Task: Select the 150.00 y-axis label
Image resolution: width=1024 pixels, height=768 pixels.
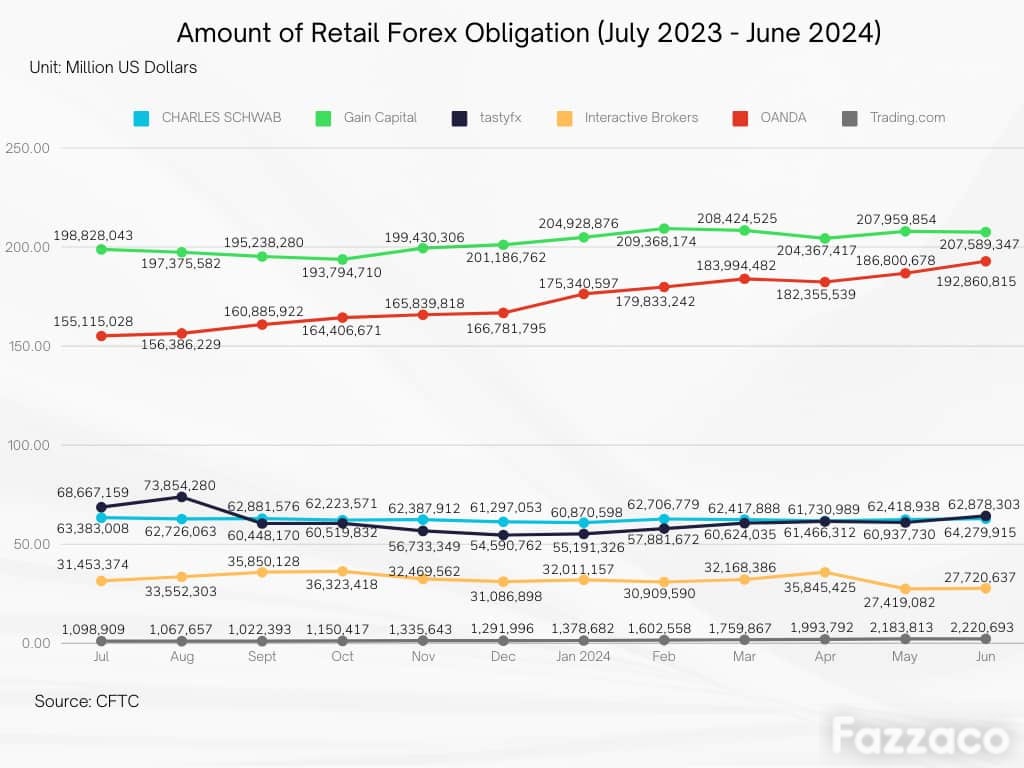Action: [x=29, y=346]
